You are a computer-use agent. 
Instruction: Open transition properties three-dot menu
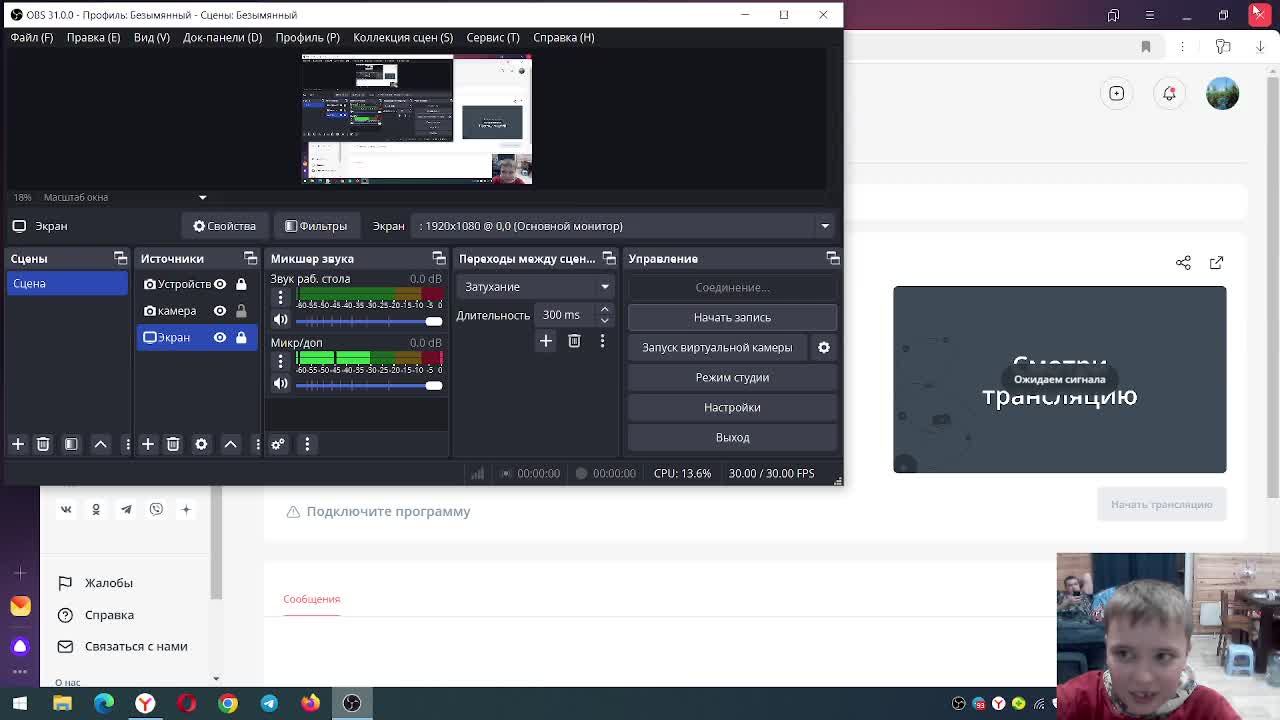(x=602, y=341)
